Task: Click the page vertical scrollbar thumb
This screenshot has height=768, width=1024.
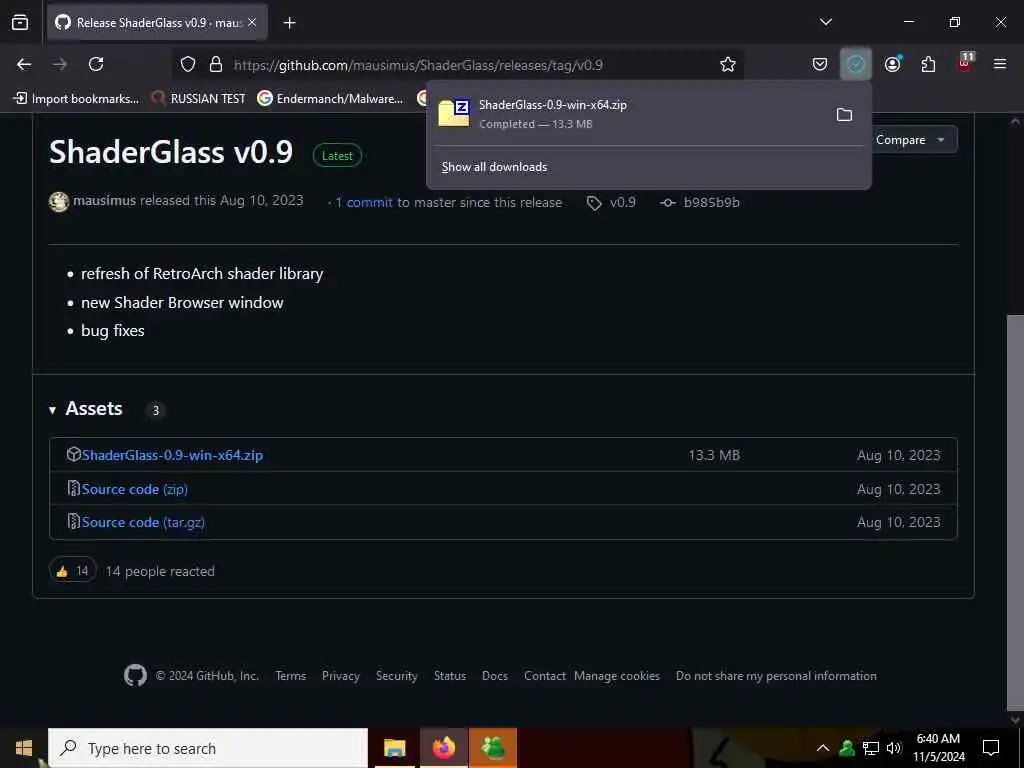Action: (x=1015, y=514)
